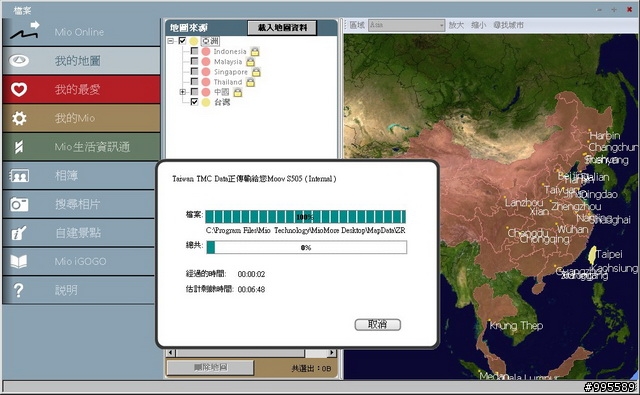Check the 中國 map checkbox

pos(195,92)
